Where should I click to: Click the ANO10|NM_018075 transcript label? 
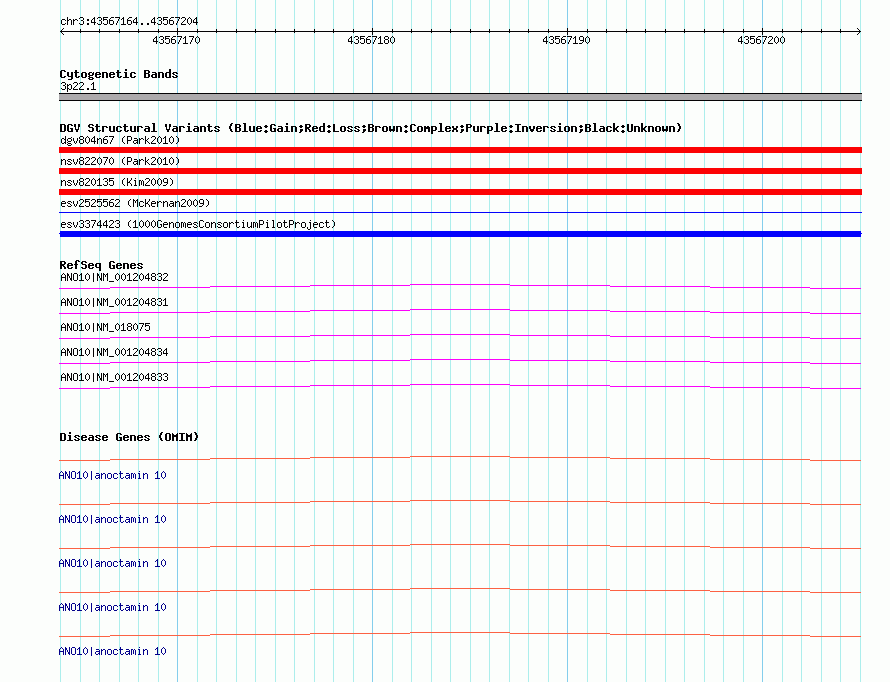point(105,327)
